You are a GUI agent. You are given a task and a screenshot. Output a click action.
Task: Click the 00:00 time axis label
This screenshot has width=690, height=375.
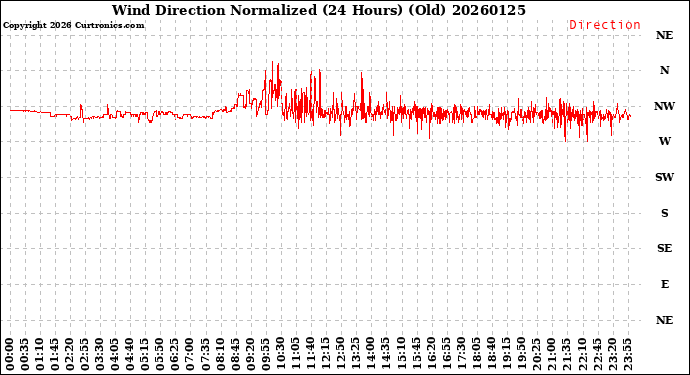10,355
